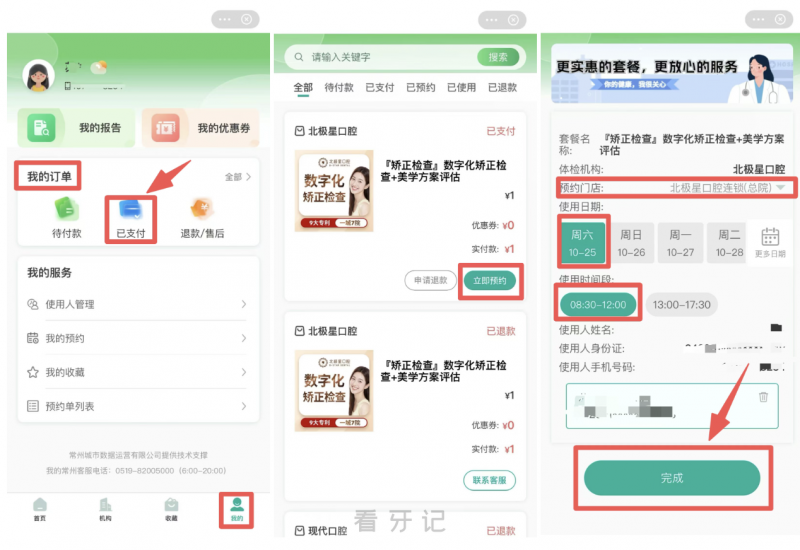Click 申请退款 on the paid order
This screenshot has width=800, height=550.
point(431,280)
